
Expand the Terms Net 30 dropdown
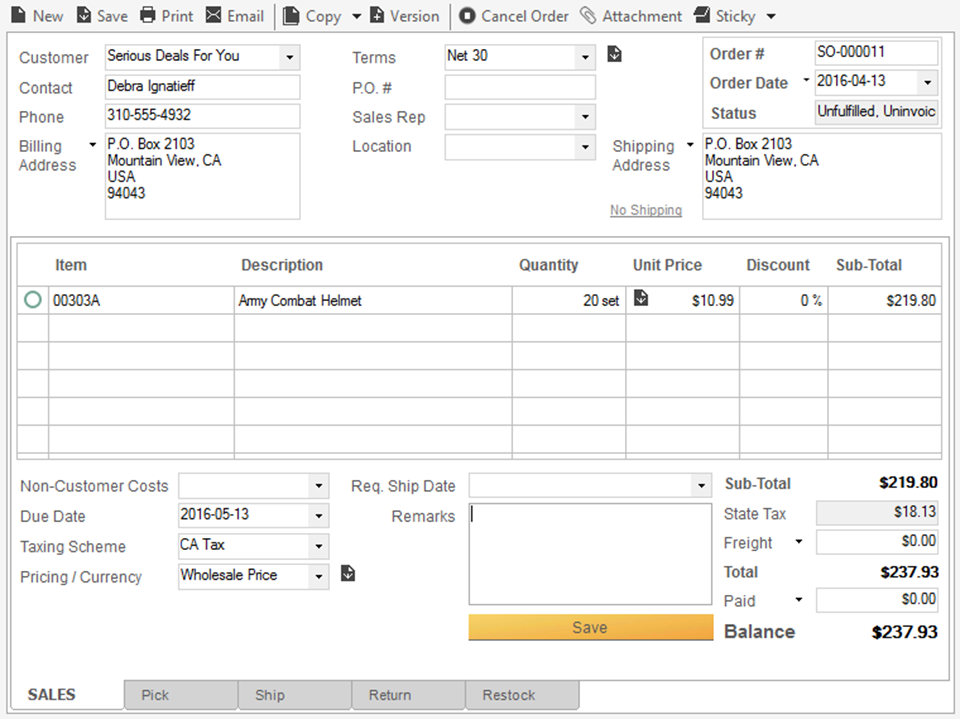585,58
